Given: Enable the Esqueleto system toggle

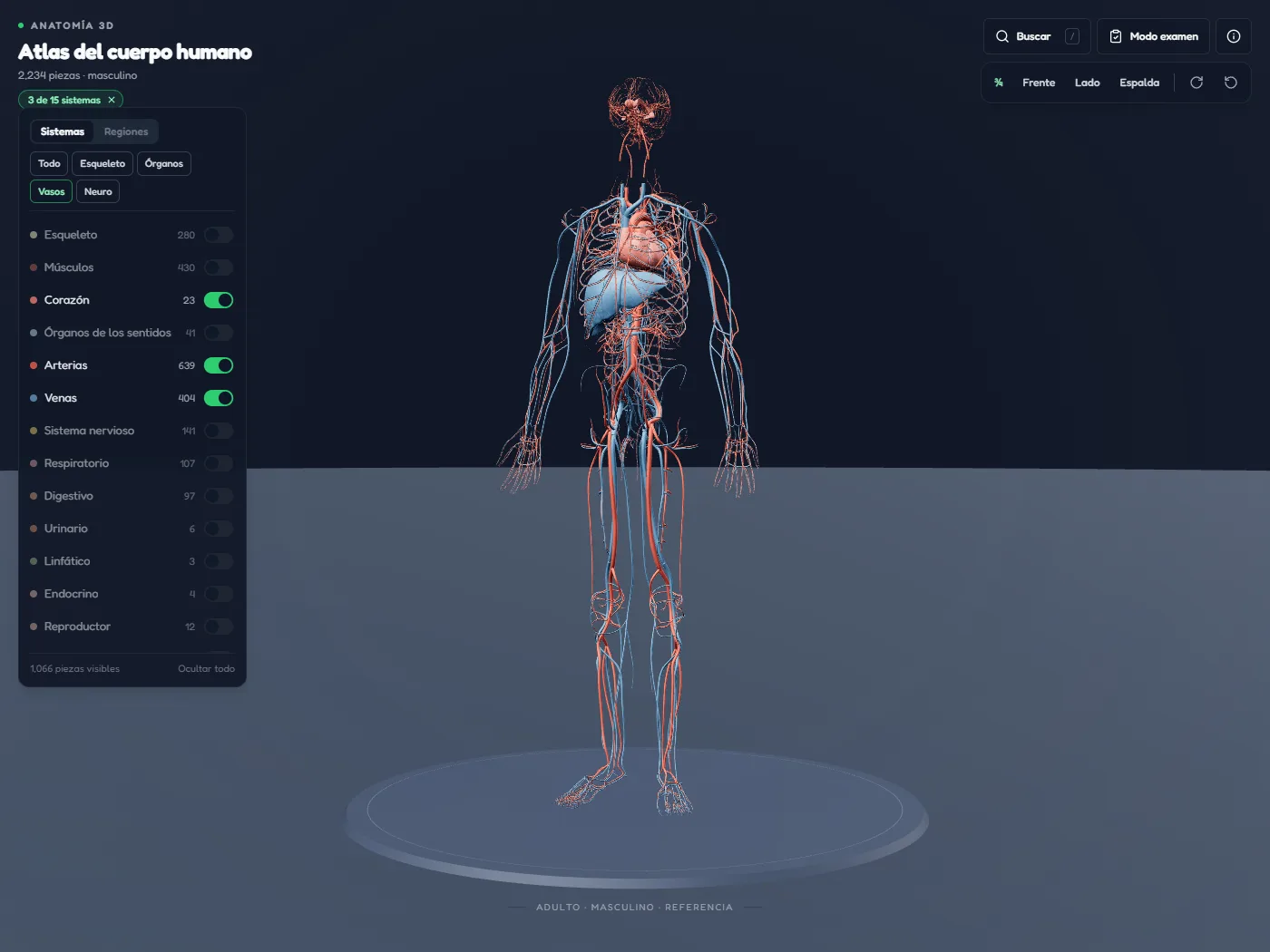Looking at the screenshot, I should tap(219, 235).
